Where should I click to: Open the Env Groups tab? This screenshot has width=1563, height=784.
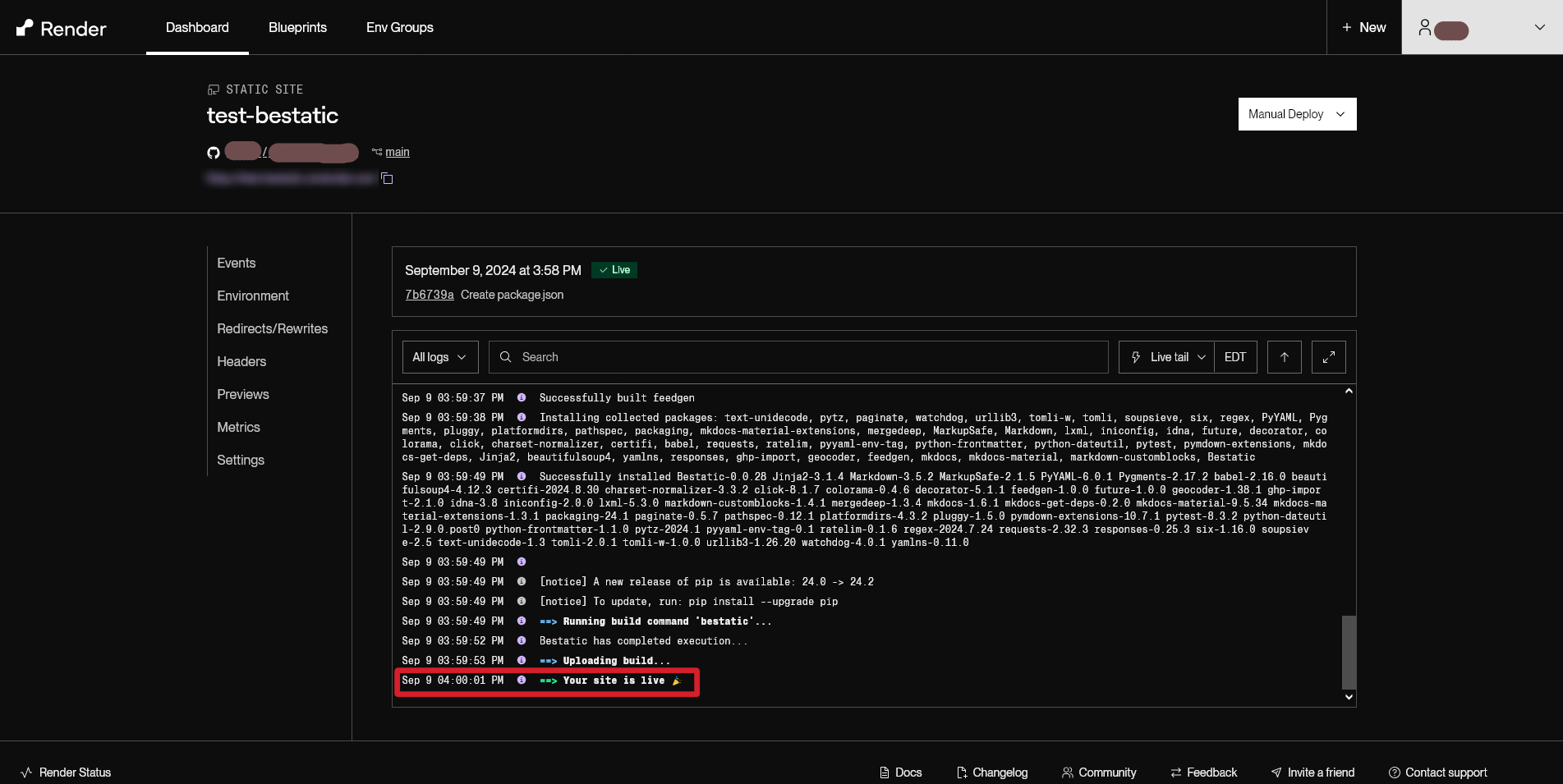pyautogui.click(x=399, y=28)
